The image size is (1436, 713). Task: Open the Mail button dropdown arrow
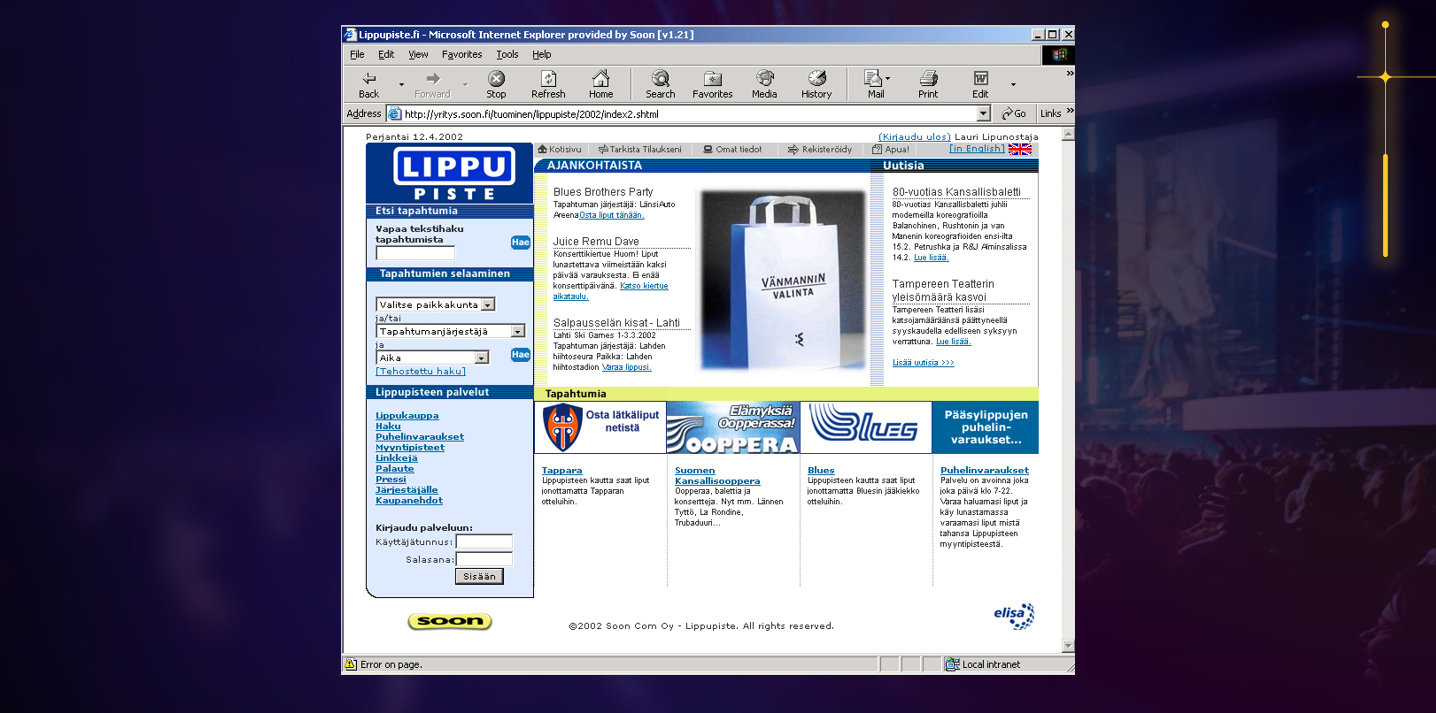pyautogui.click(x=888, y=79)
